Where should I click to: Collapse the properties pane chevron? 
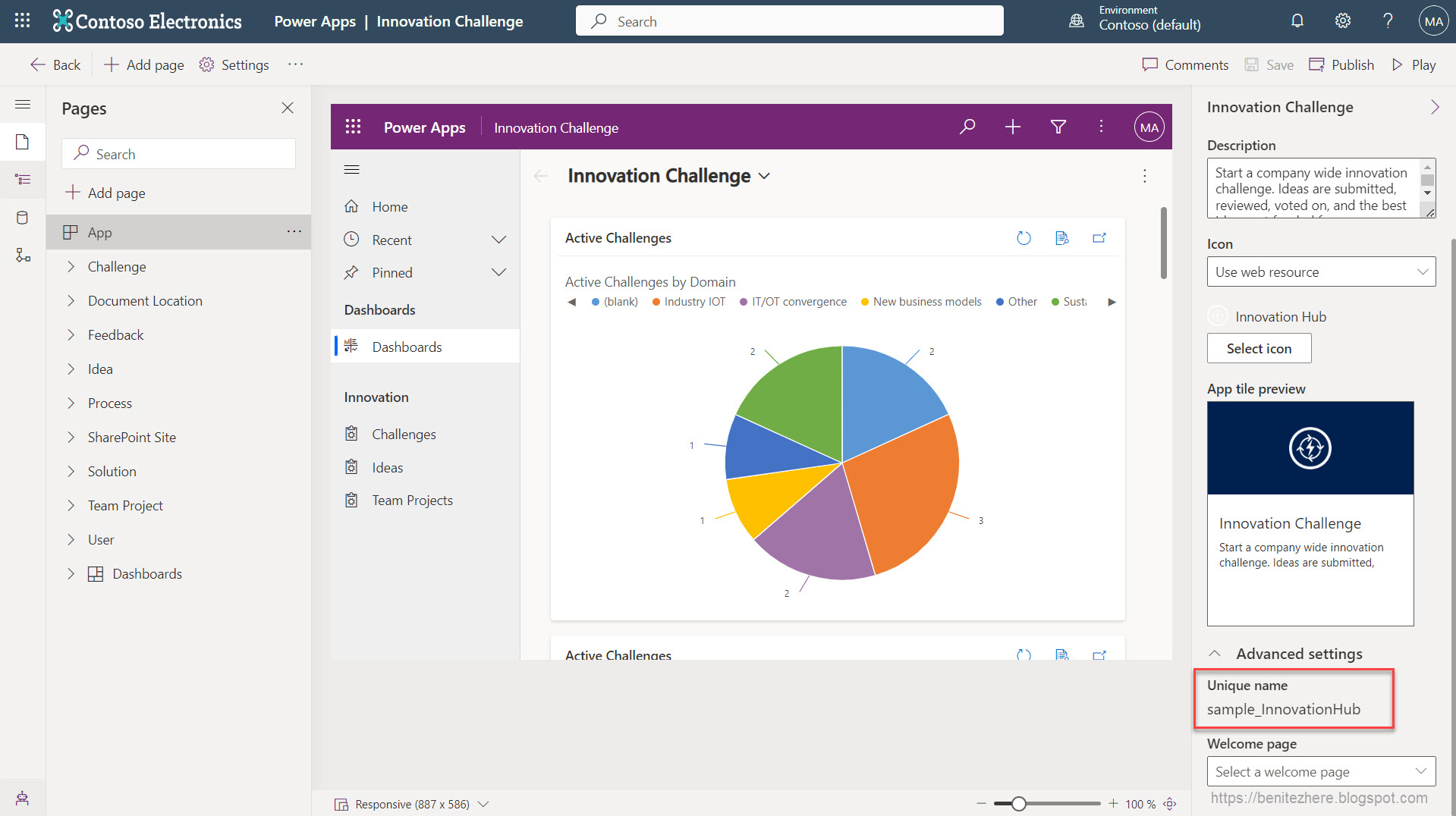(1434, 107)
